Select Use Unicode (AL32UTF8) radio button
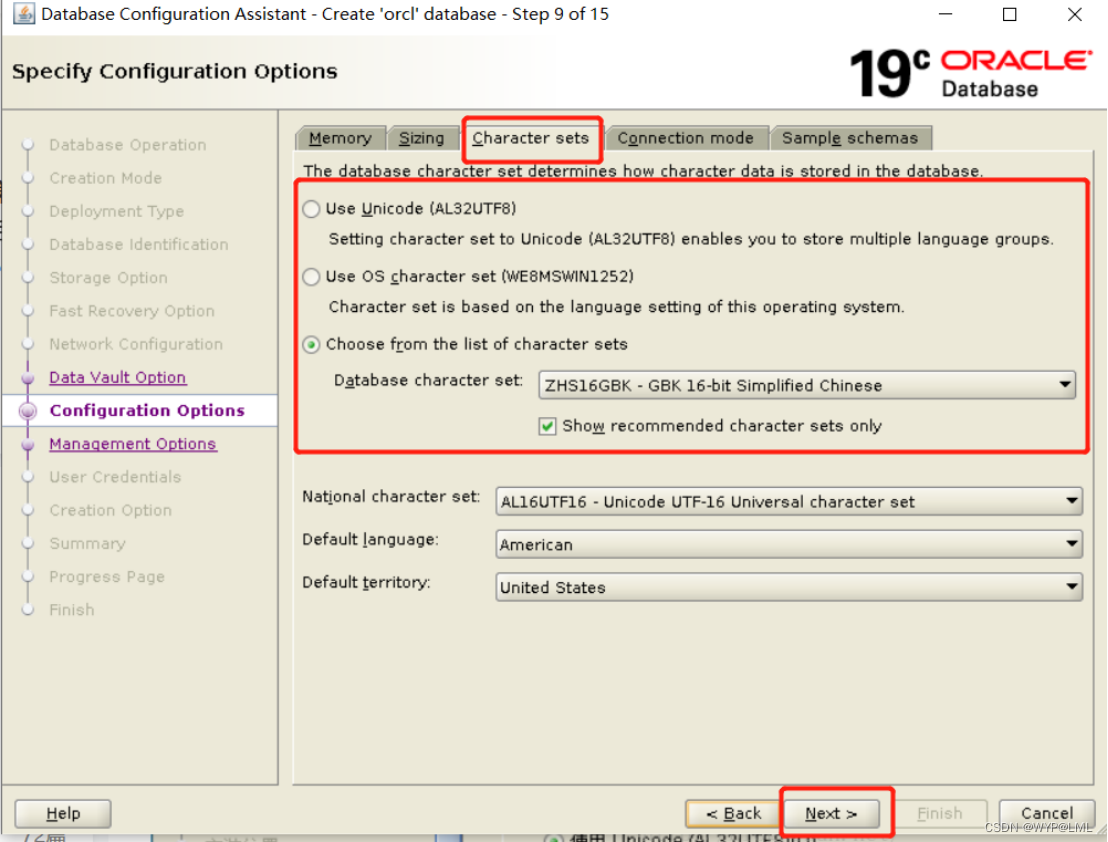 point(311,209)
